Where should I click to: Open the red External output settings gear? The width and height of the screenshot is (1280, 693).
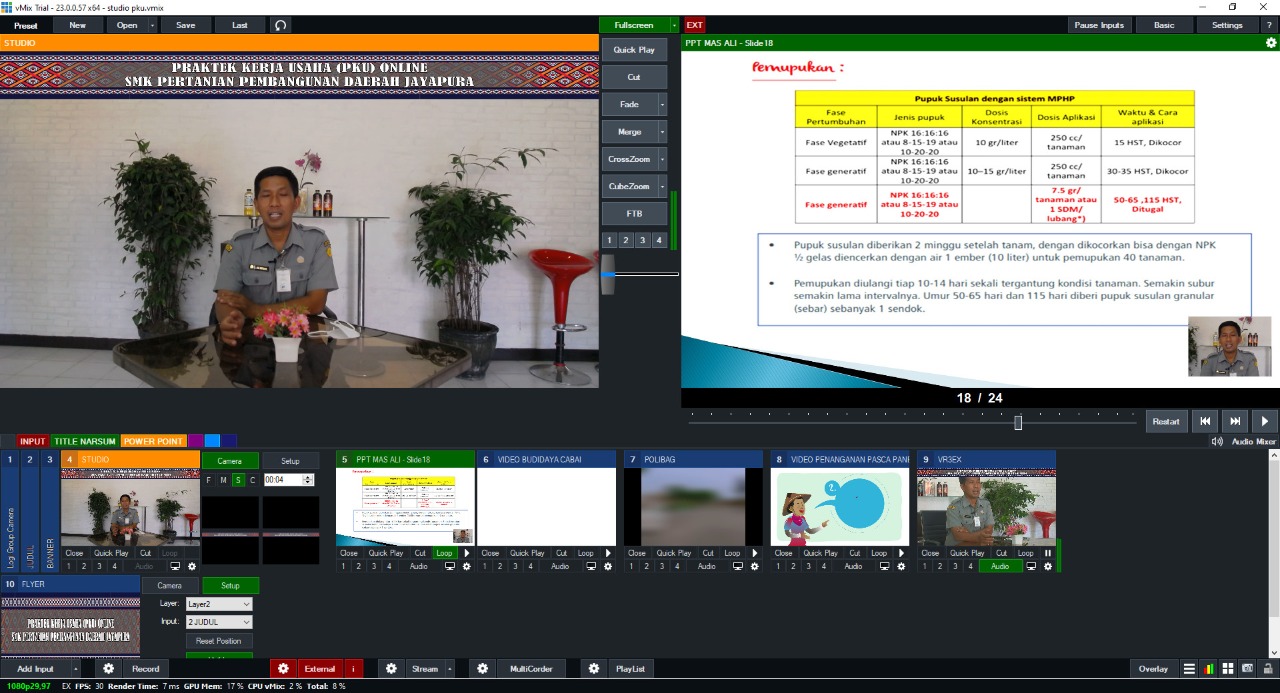[283, 668]
